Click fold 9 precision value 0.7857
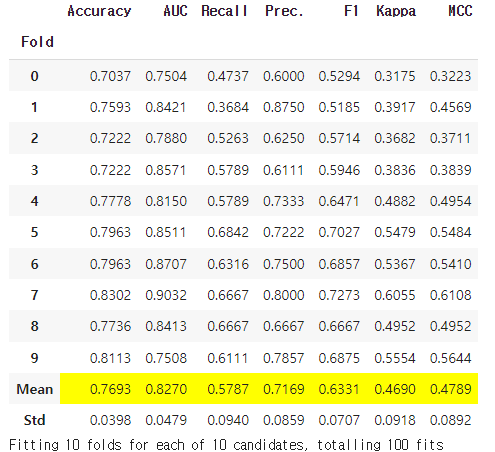This screenshot has width=495, height=452. pos(284,358)
